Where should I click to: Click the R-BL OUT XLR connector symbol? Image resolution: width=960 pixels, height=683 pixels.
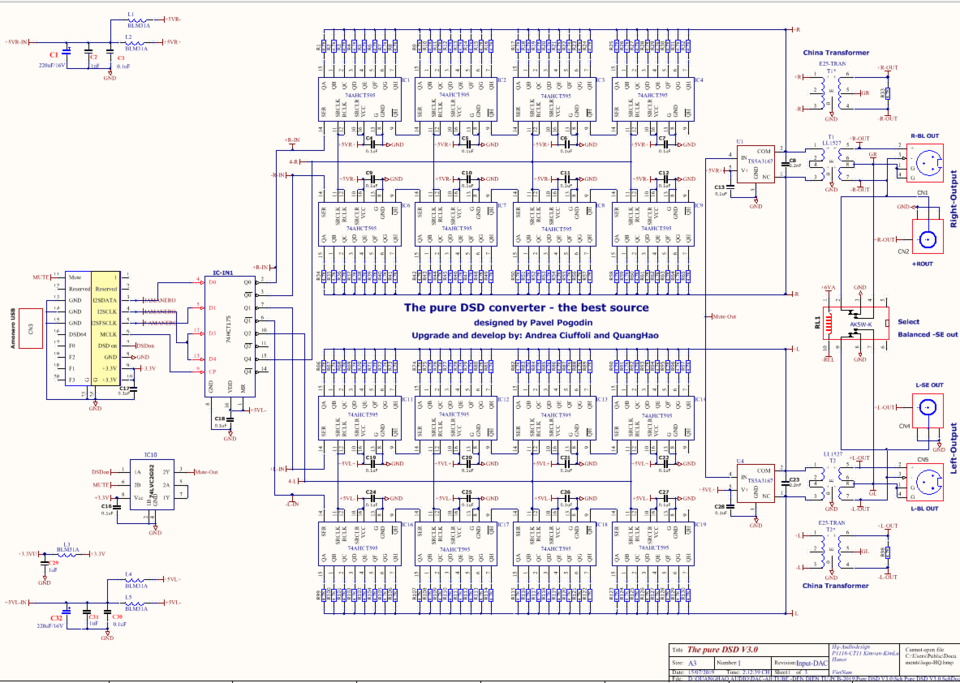(926, 161)
